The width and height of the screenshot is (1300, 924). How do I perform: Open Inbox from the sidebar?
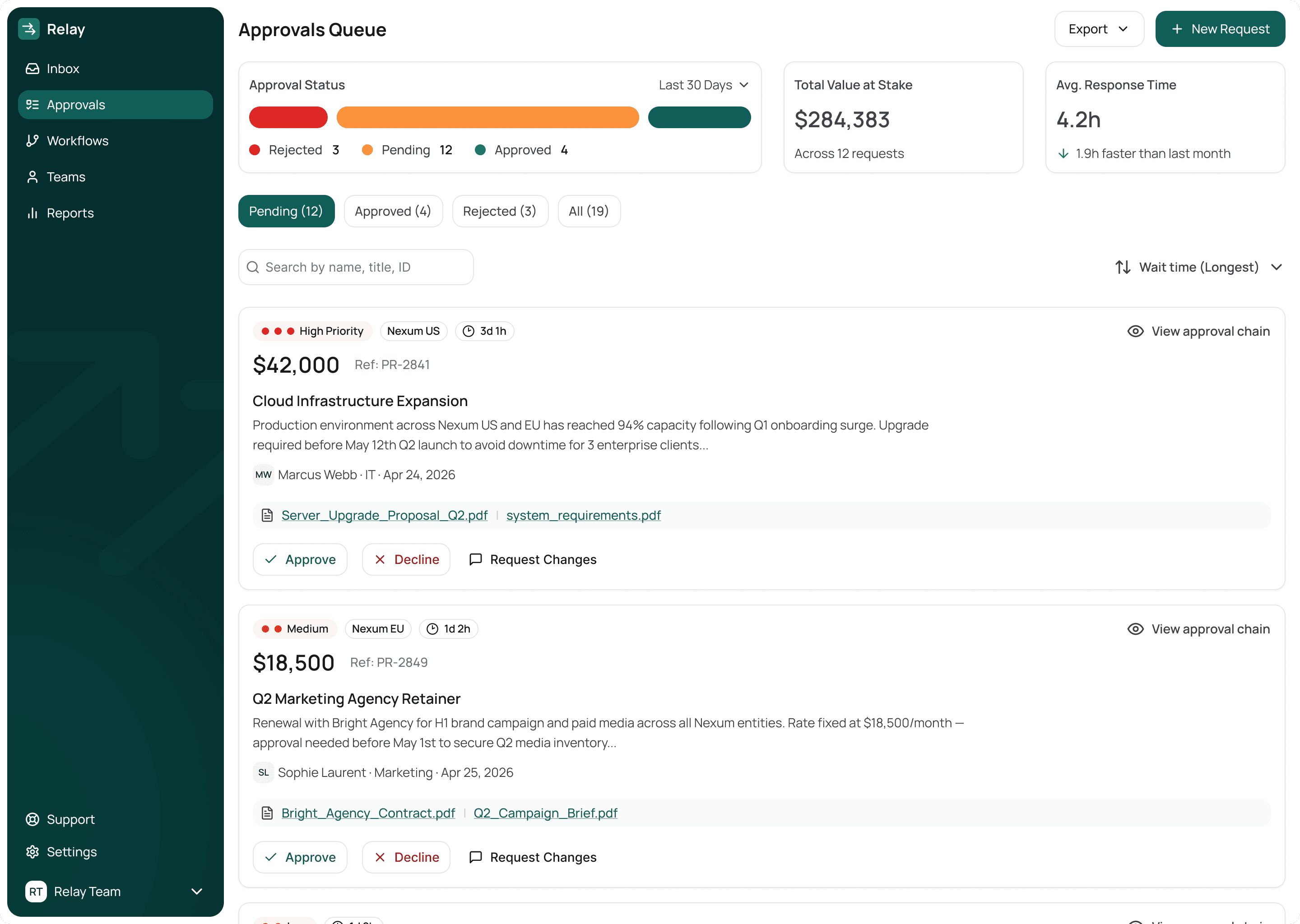pyautogui.click(x=116, y=69)
